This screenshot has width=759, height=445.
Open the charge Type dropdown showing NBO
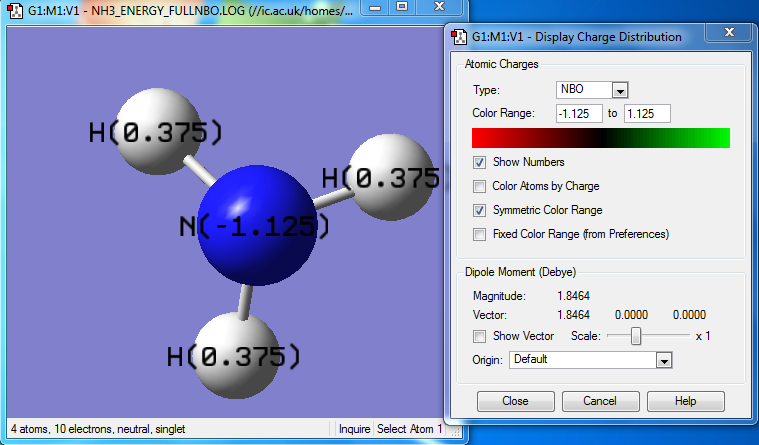pos(619,90)
